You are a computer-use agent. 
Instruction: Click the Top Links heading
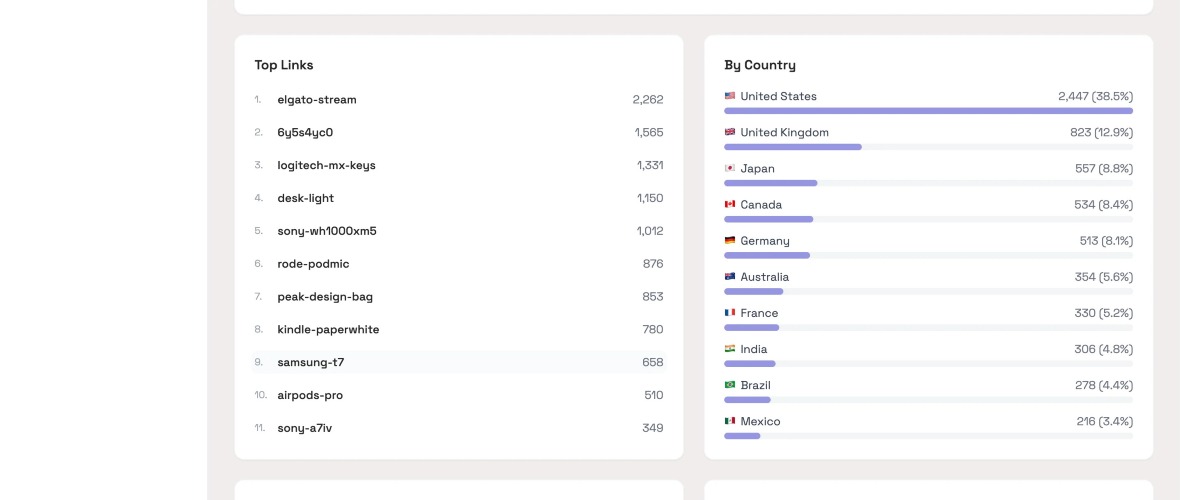(284, 65)
